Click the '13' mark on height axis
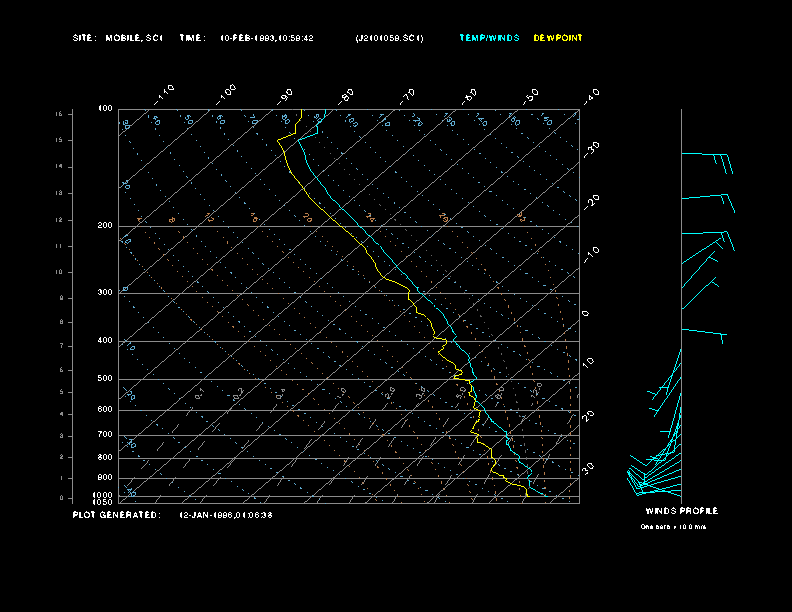The height and width of the screenshot is (612, 792). coord(59,193)
